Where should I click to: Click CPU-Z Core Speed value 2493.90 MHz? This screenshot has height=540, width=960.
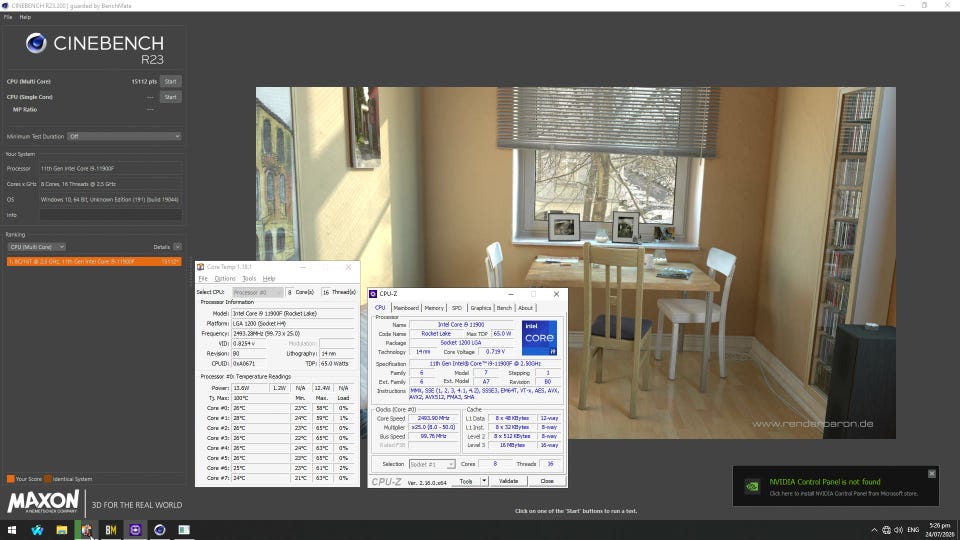433,418
